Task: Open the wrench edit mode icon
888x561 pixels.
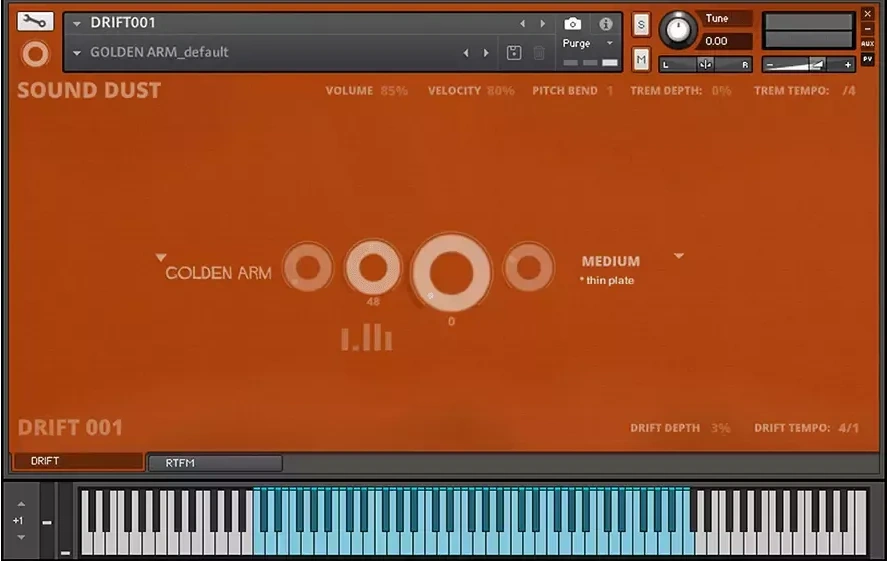Action: coord(35,22)
